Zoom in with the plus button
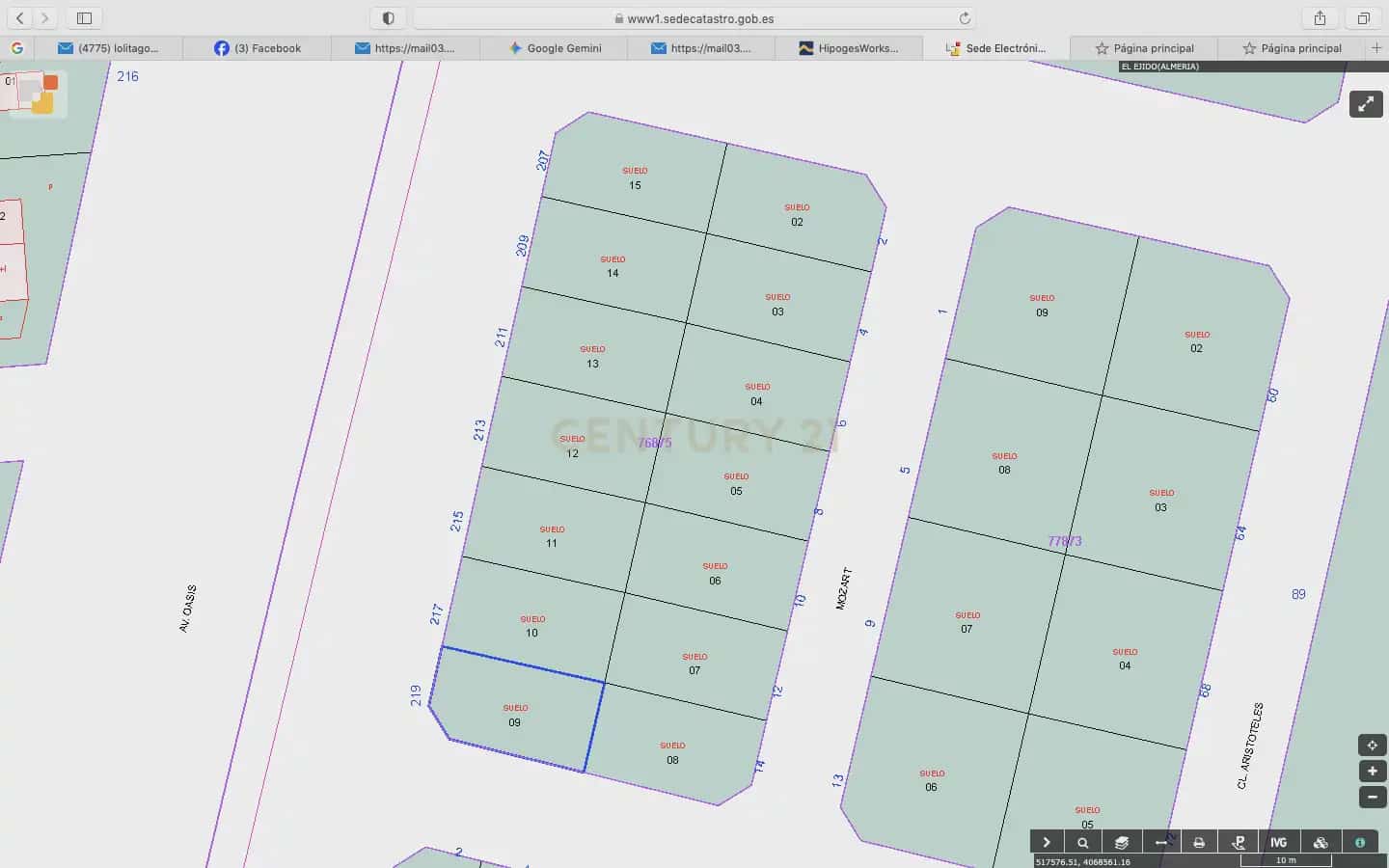The height and width of the screenshot is (868, 1389). [x=1373, y=772]
